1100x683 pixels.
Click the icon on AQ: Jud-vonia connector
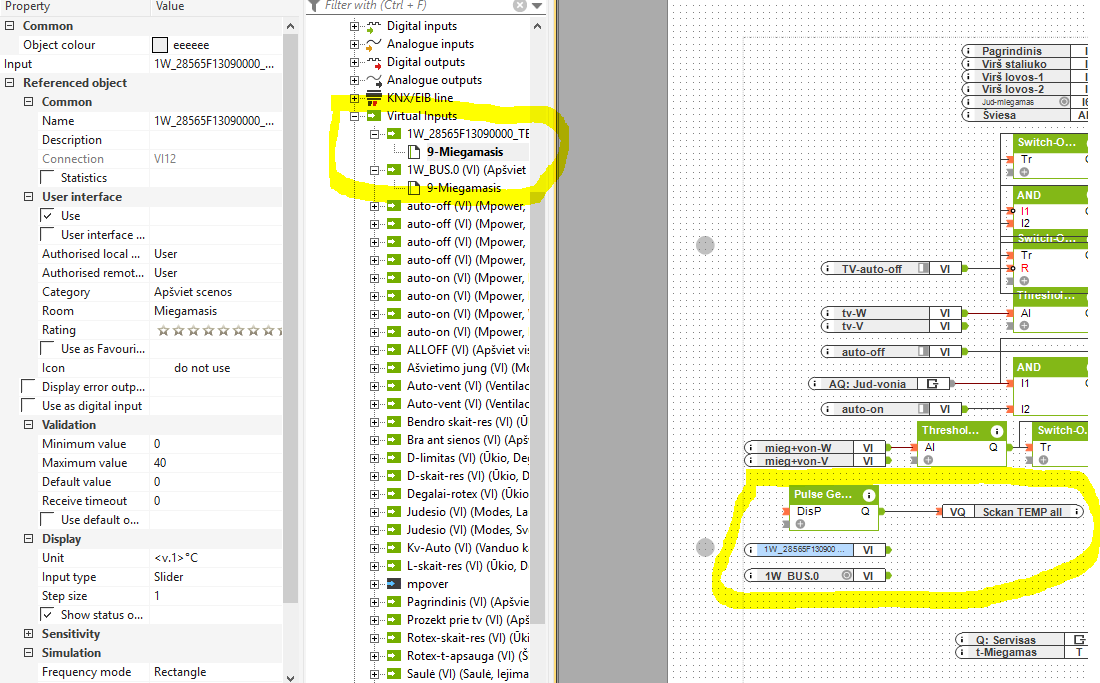(932, 384)
